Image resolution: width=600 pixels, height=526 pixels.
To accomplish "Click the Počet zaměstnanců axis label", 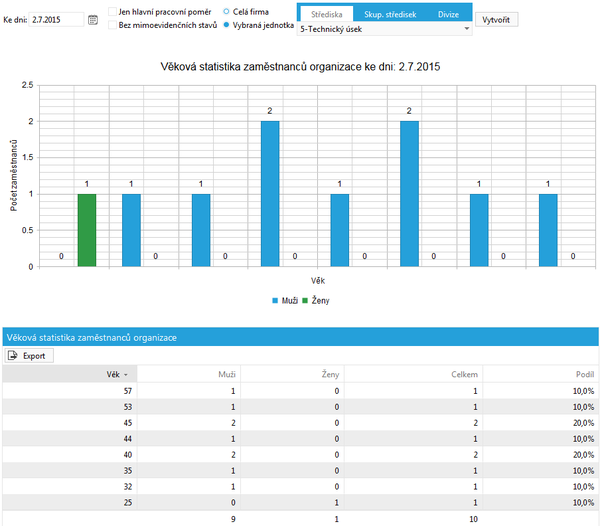I will point(14,176).
